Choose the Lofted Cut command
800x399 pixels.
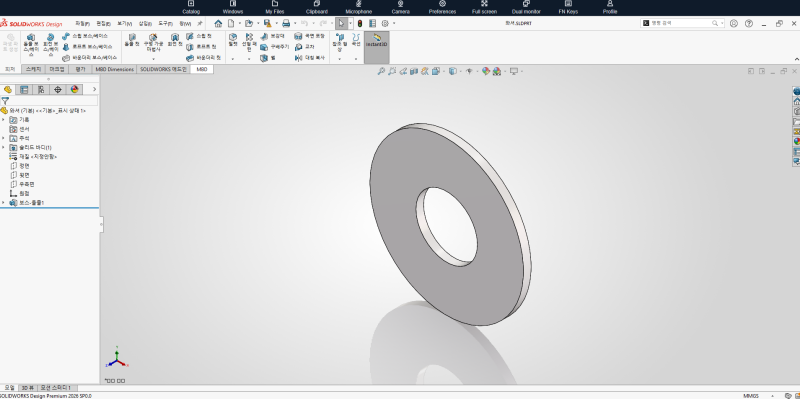[201, 47]
